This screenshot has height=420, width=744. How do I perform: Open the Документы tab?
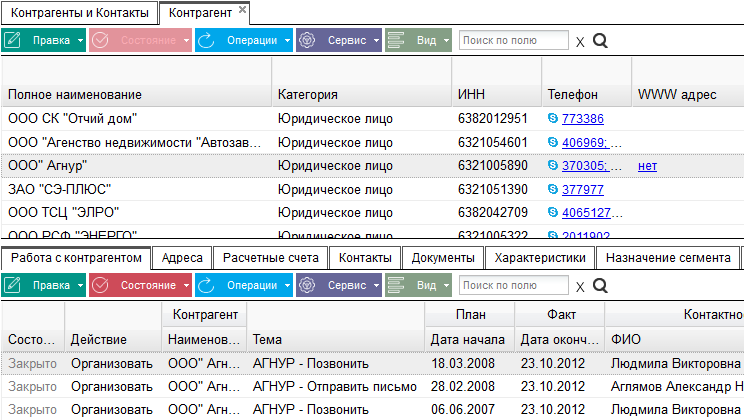443,258
